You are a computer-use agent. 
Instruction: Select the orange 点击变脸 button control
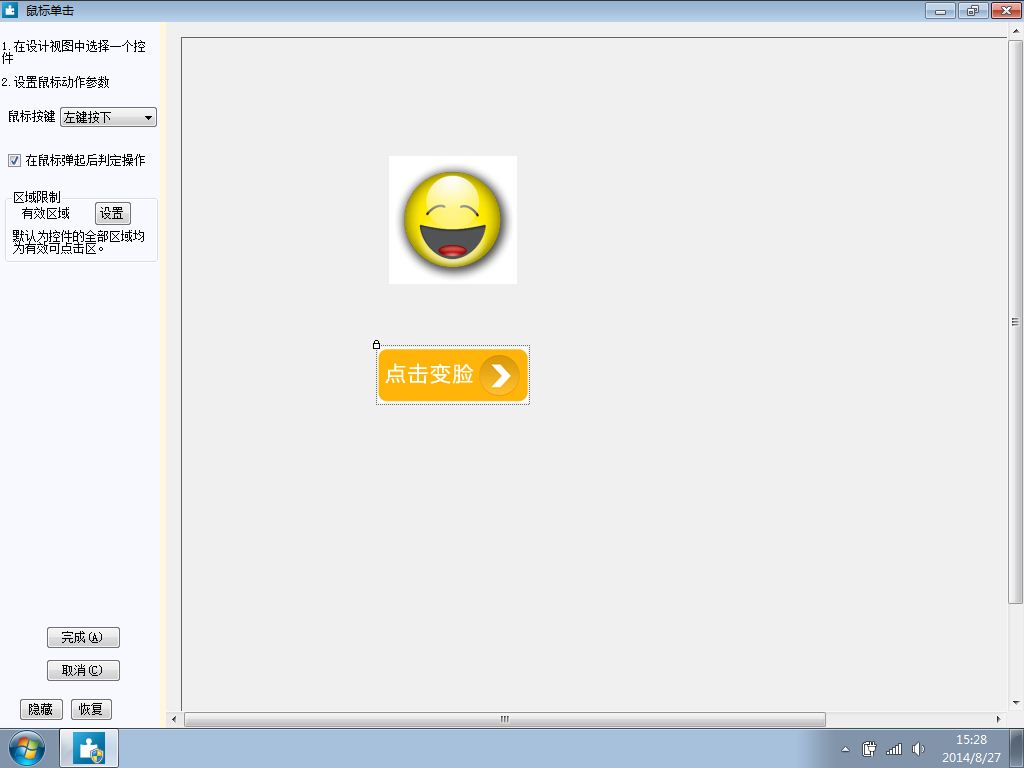click(x=453, y=375)
